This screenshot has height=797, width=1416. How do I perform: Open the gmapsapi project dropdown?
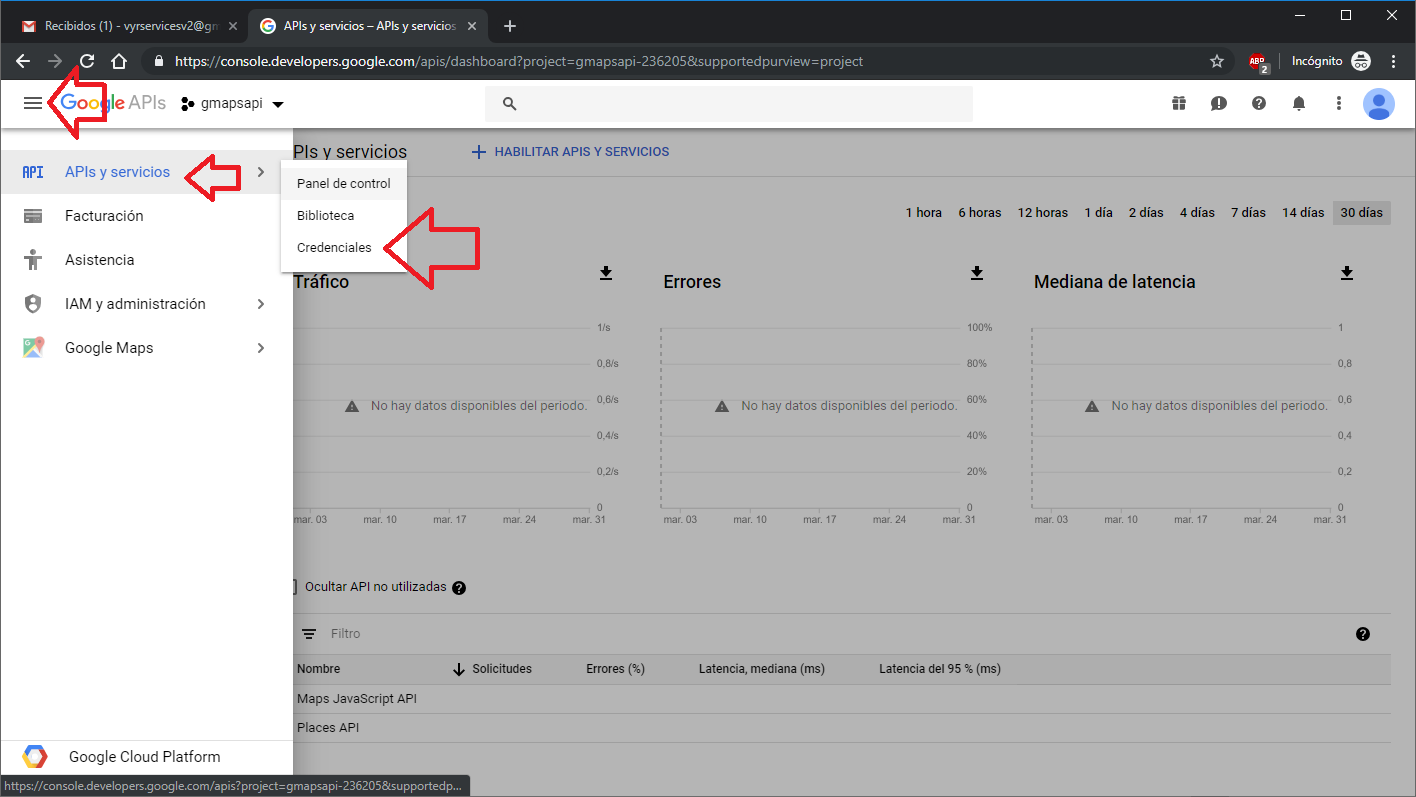point(233,104)
